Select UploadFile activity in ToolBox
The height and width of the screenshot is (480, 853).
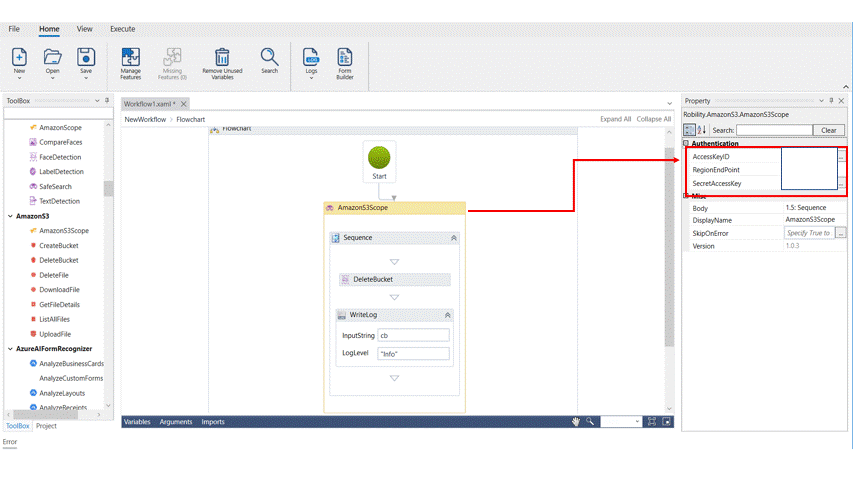pyautogui.click(x=55, y=334)
